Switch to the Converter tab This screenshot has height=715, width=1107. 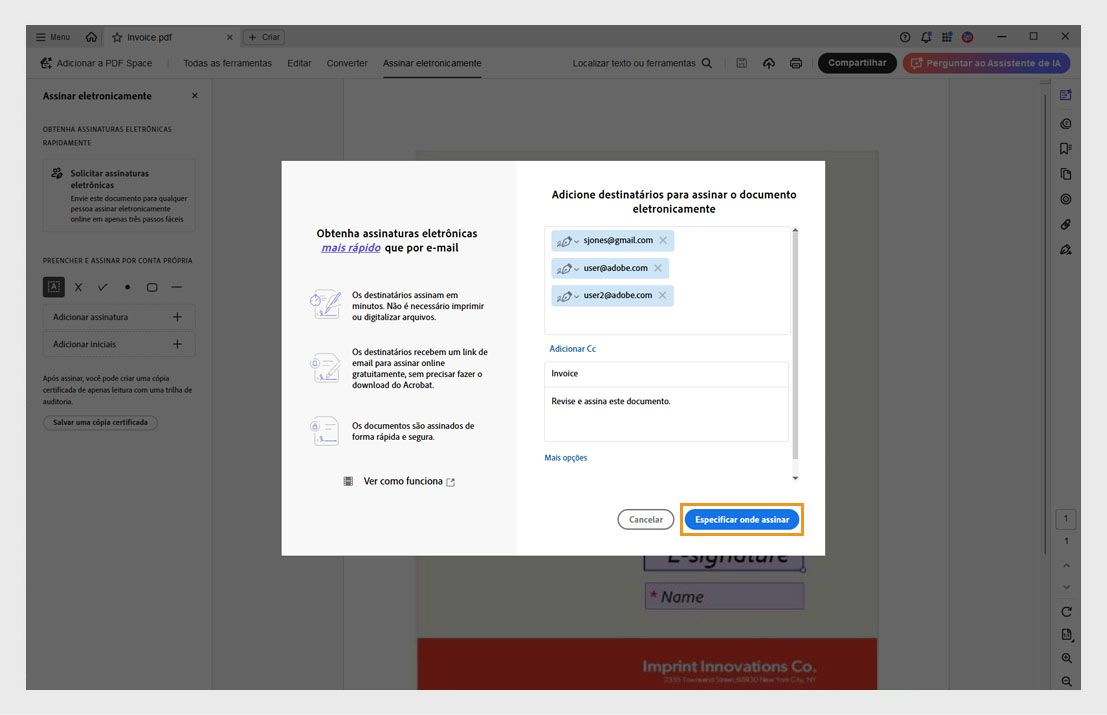pos(347,62)
